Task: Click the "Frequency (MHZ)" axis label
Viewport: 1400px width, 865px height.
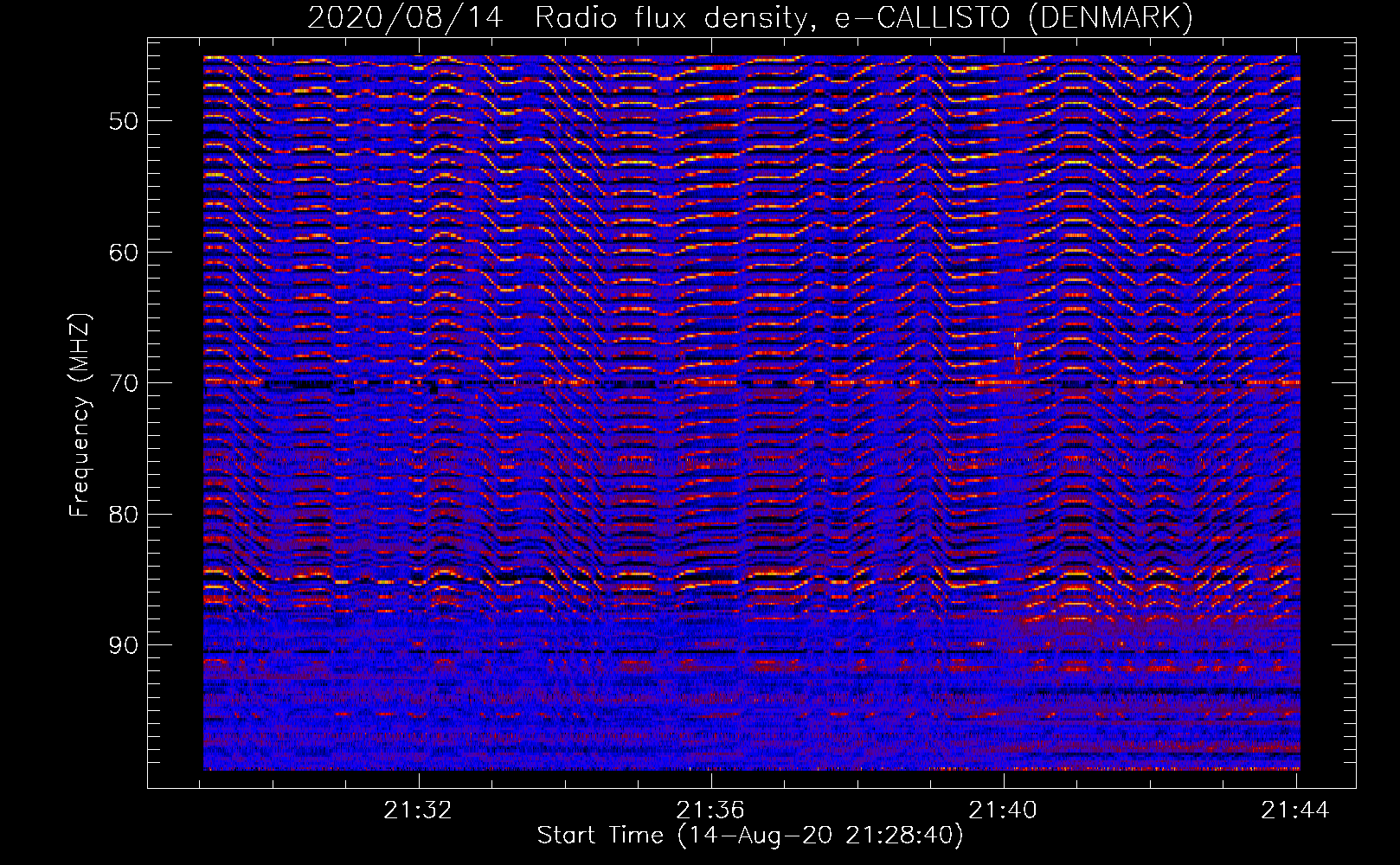Action: pyautogui.click(x=80, y=415)
